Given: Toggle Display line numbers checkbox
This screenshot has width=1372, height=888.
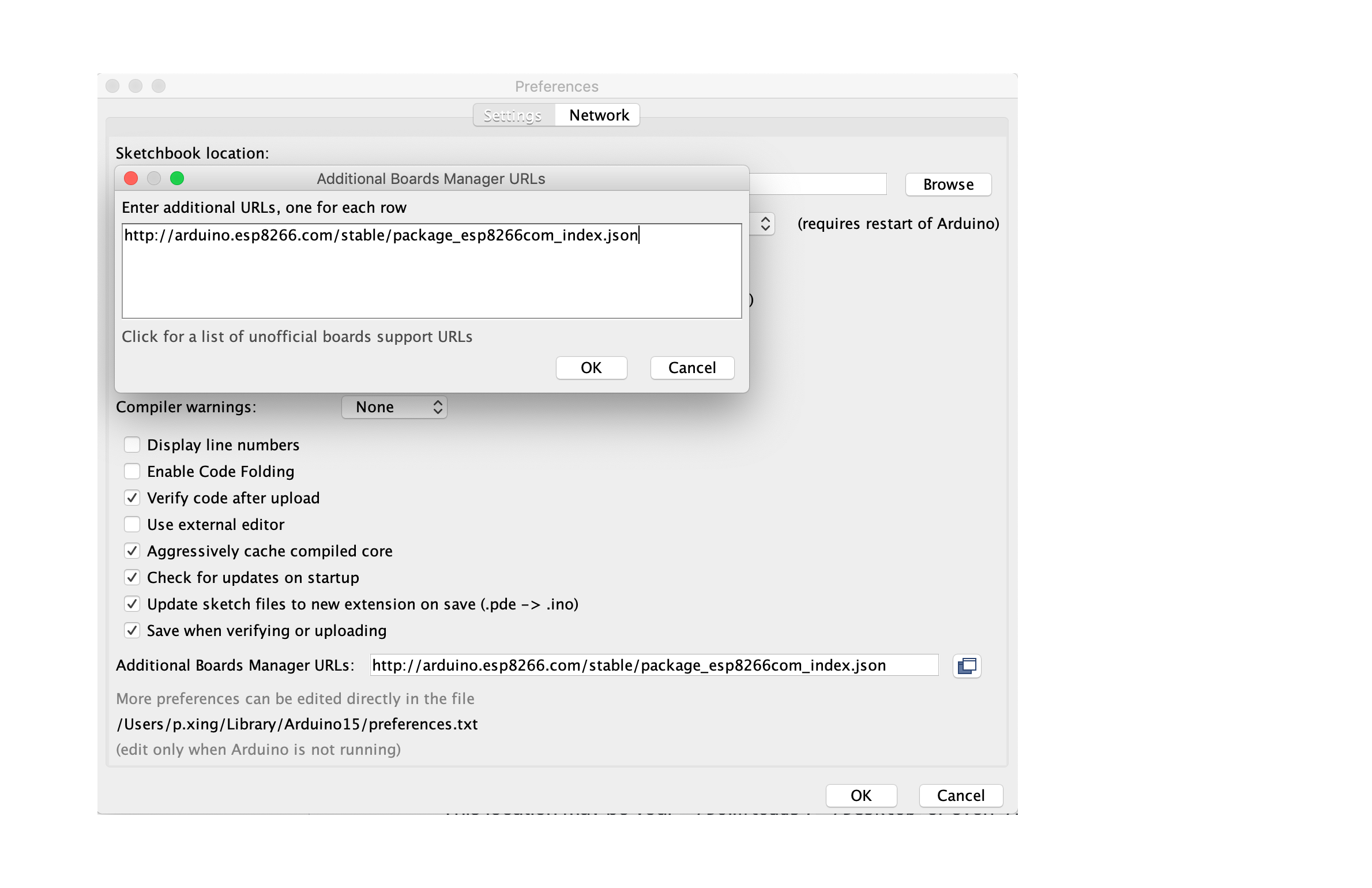Looking at the screenshot, I should pyautogui.click(x=132, y=445).
